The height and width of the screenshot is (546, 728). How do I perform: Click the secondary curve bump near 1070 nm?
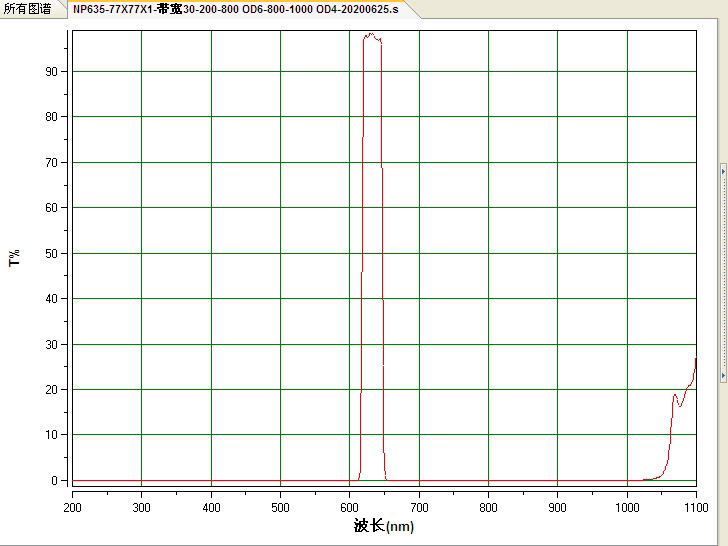[x=675, y=395]
